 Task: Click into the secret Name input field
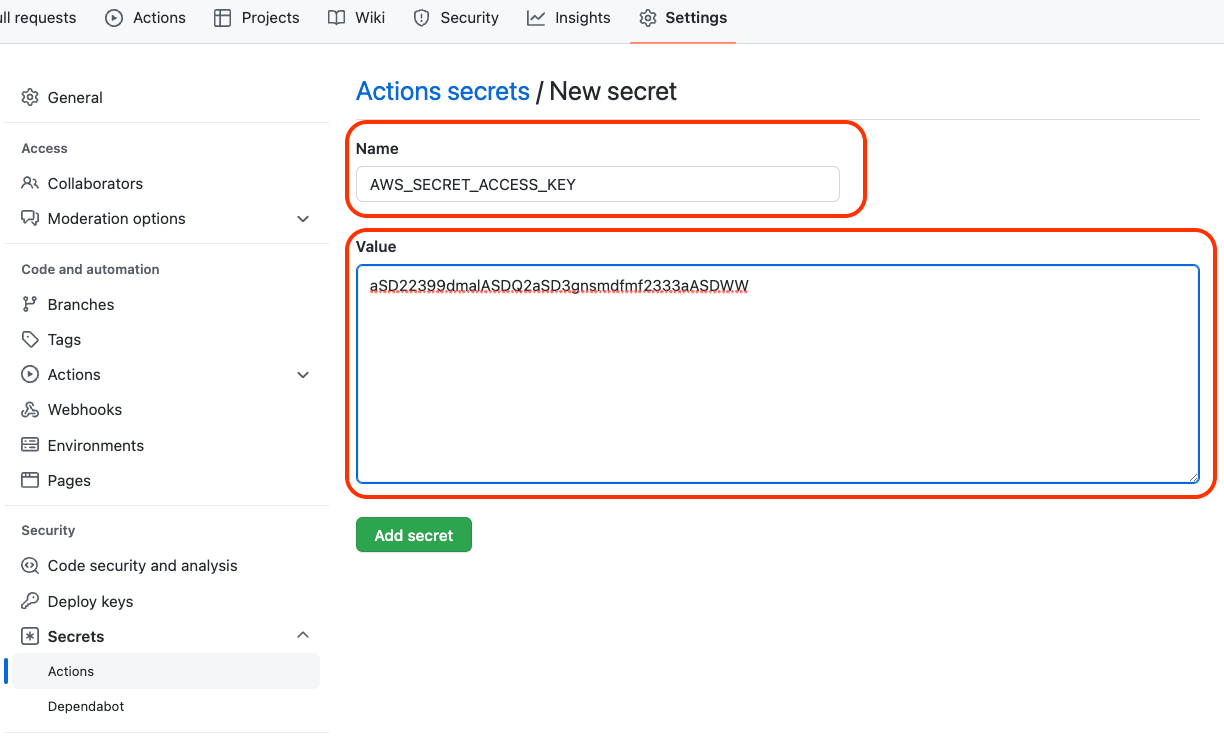[597, 185]
